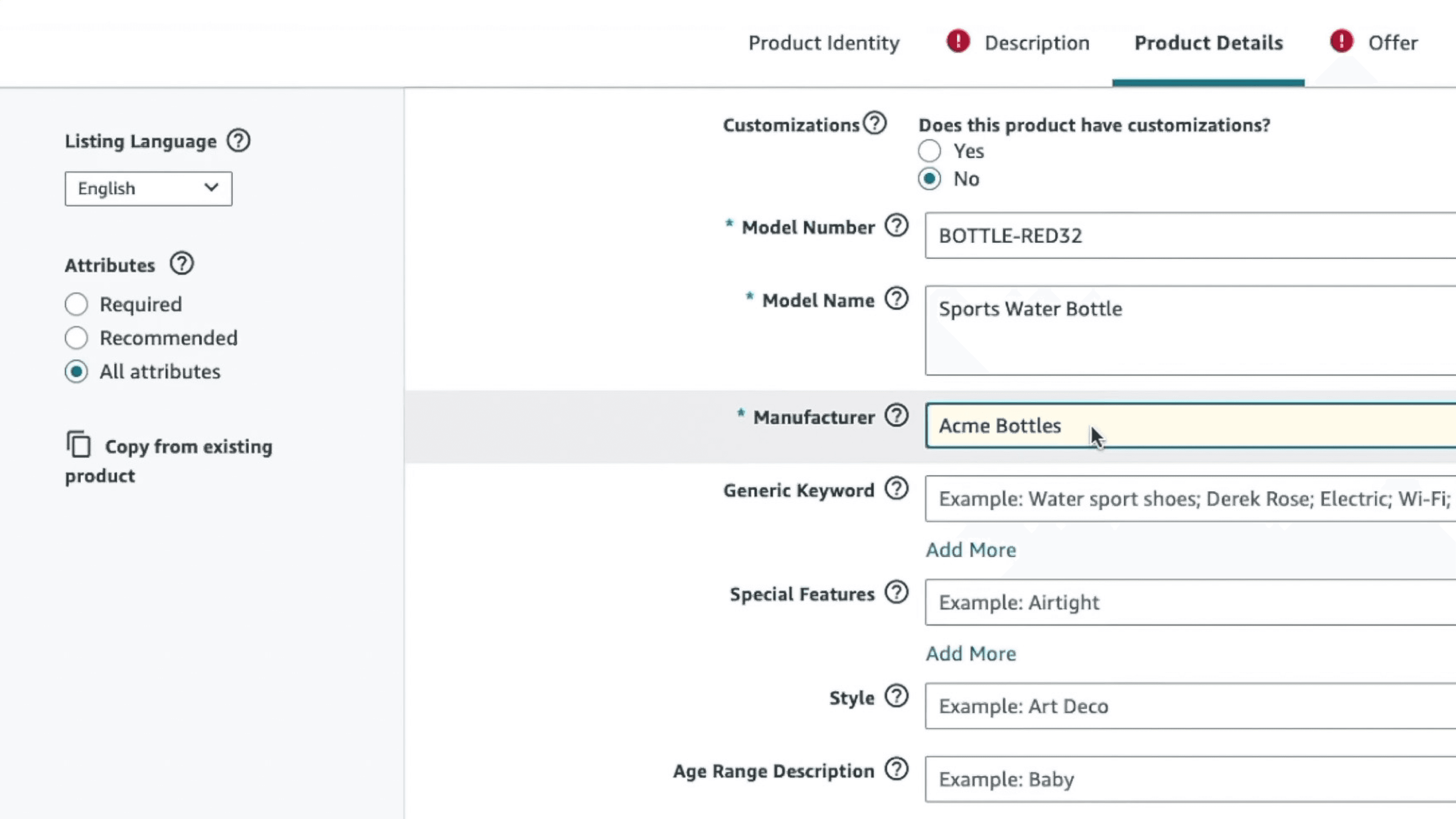Choose the Recommended attributes option
Screen dimensions: 1456x819
tap(76, 338)
